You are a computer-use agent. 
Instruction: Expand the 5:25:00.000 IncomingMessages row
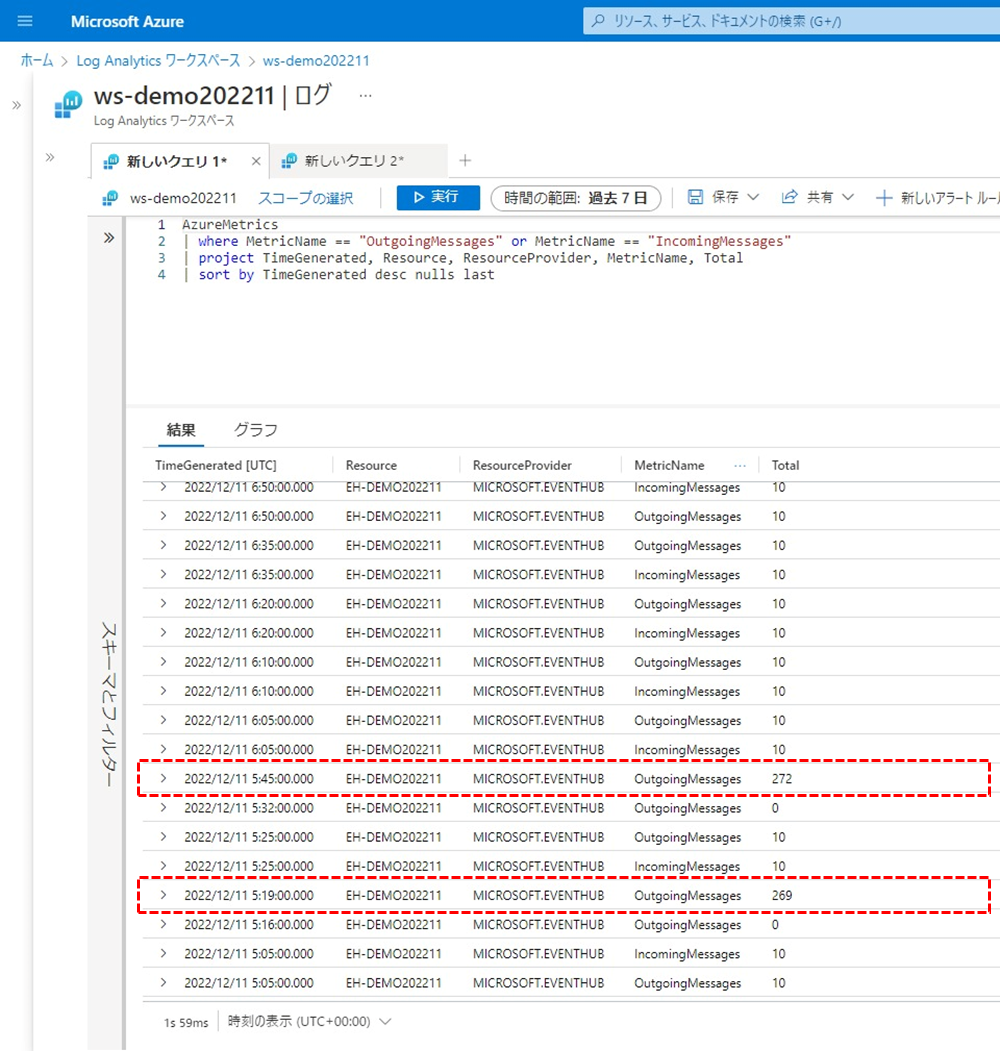[x=164, y=866]
